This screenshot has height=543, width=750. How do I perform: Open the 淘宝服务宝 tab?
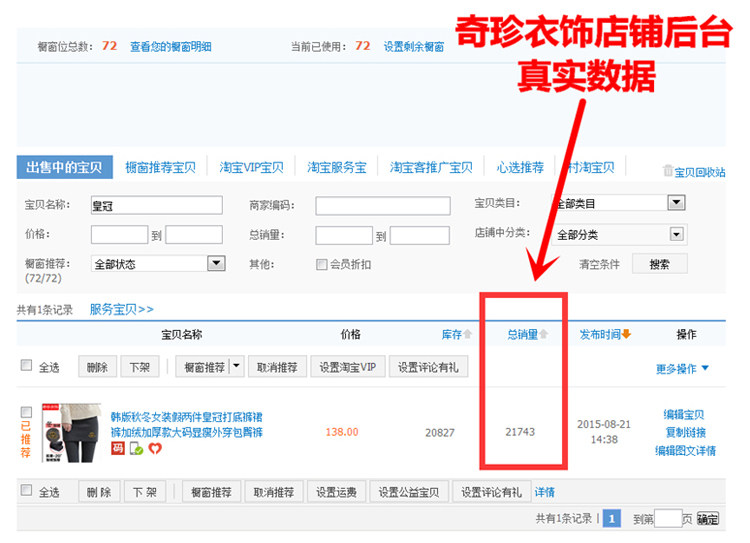(337, 167)
